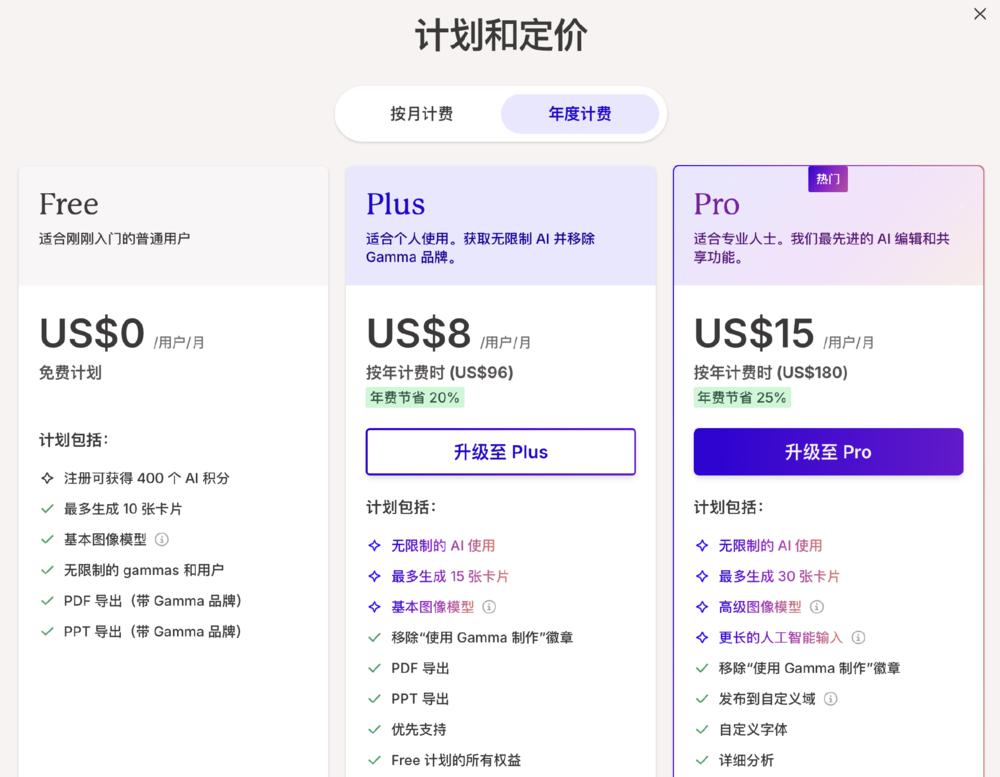Click sparkle icon next to Plus 无限制的 AI 使用

pyautogui.click(x=374, y=546)
